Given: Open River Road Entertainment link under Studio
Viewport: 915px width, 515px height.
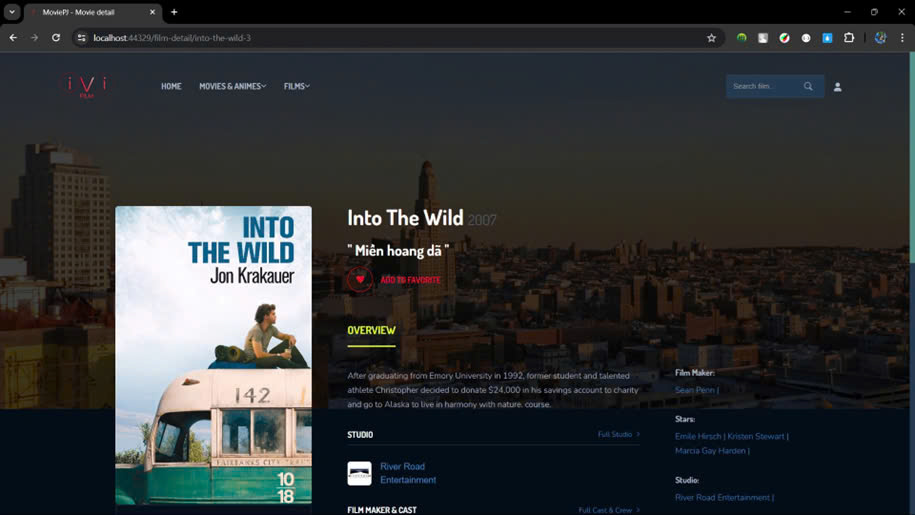Looking at the screenshot, I should tap(722, 498).
